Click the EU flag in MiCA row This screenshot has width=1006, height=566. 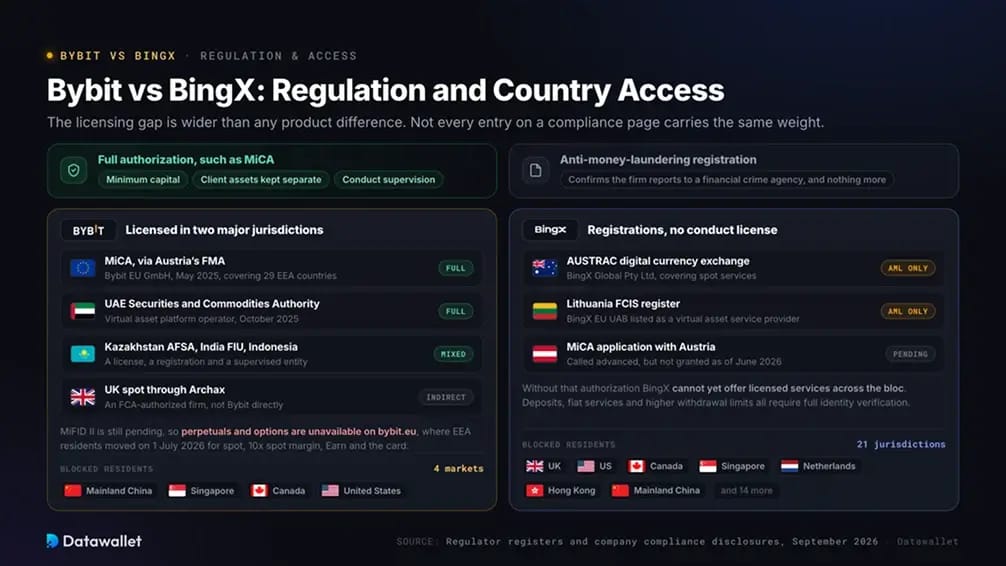[83, 268]
